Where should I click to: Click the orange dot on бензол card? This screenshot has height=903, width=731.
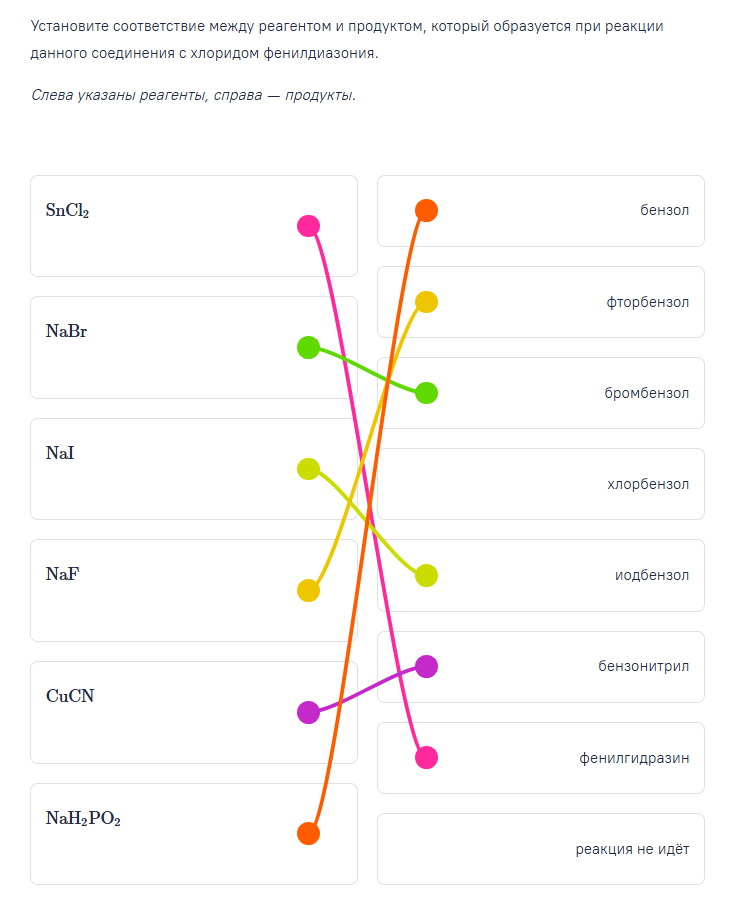(x=426, y=210)
